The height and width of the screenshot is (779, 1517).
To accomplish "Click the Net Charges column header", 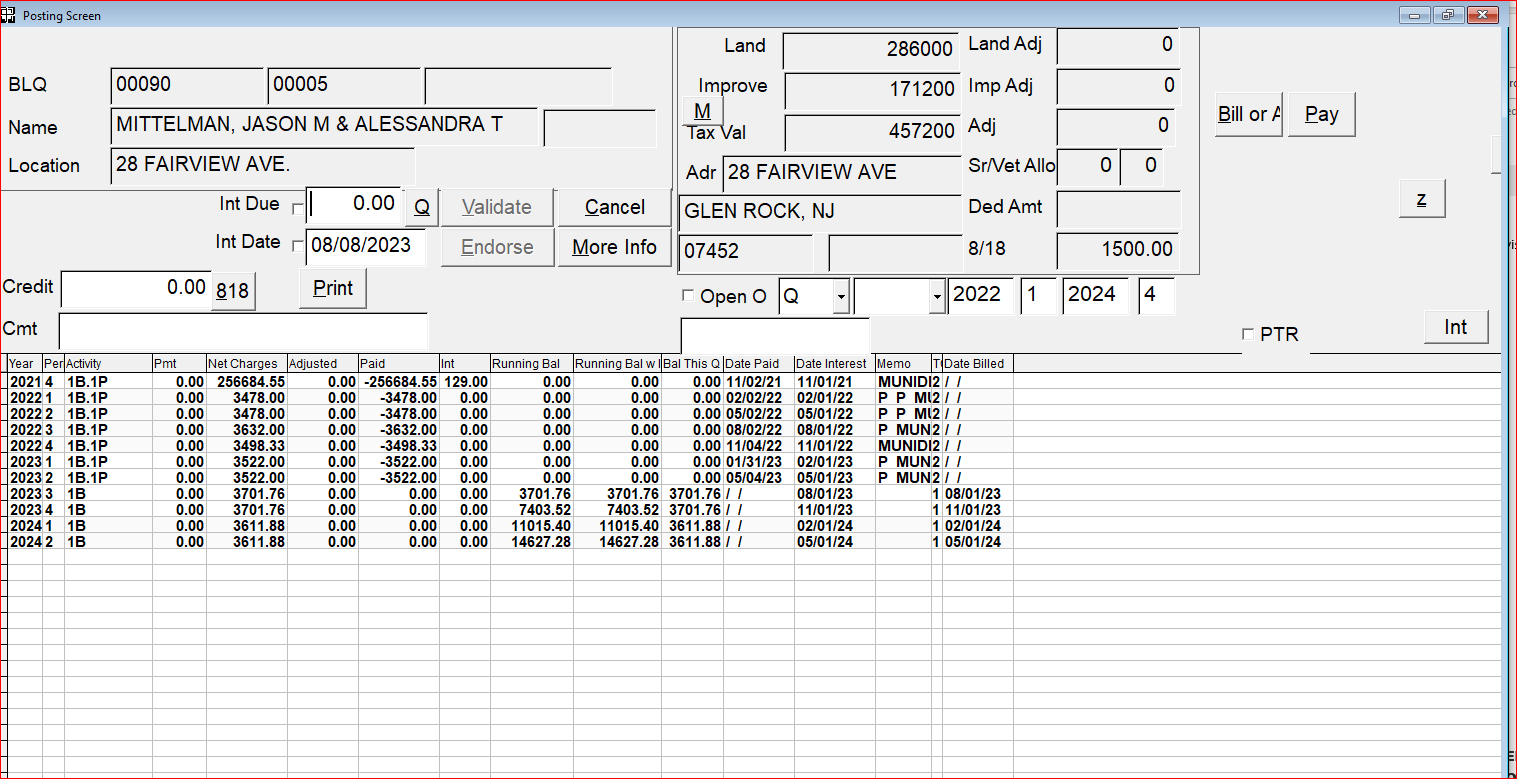I will (247, 364).
